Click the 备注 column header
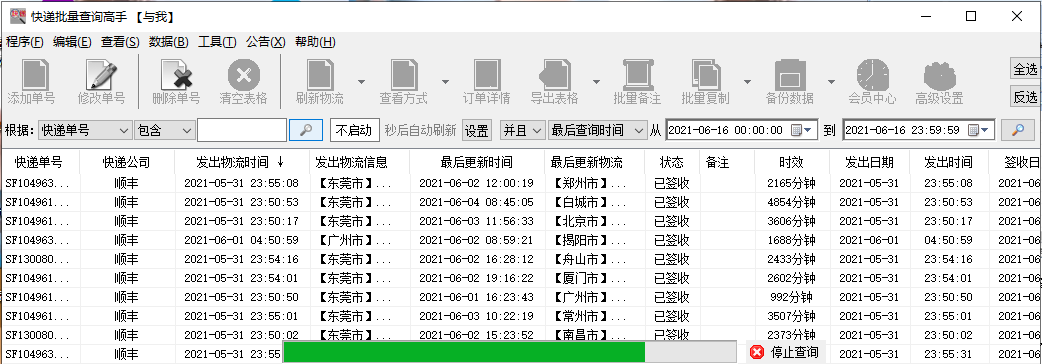Viewport: 1042px width, 364px height. tap(726, 162)
